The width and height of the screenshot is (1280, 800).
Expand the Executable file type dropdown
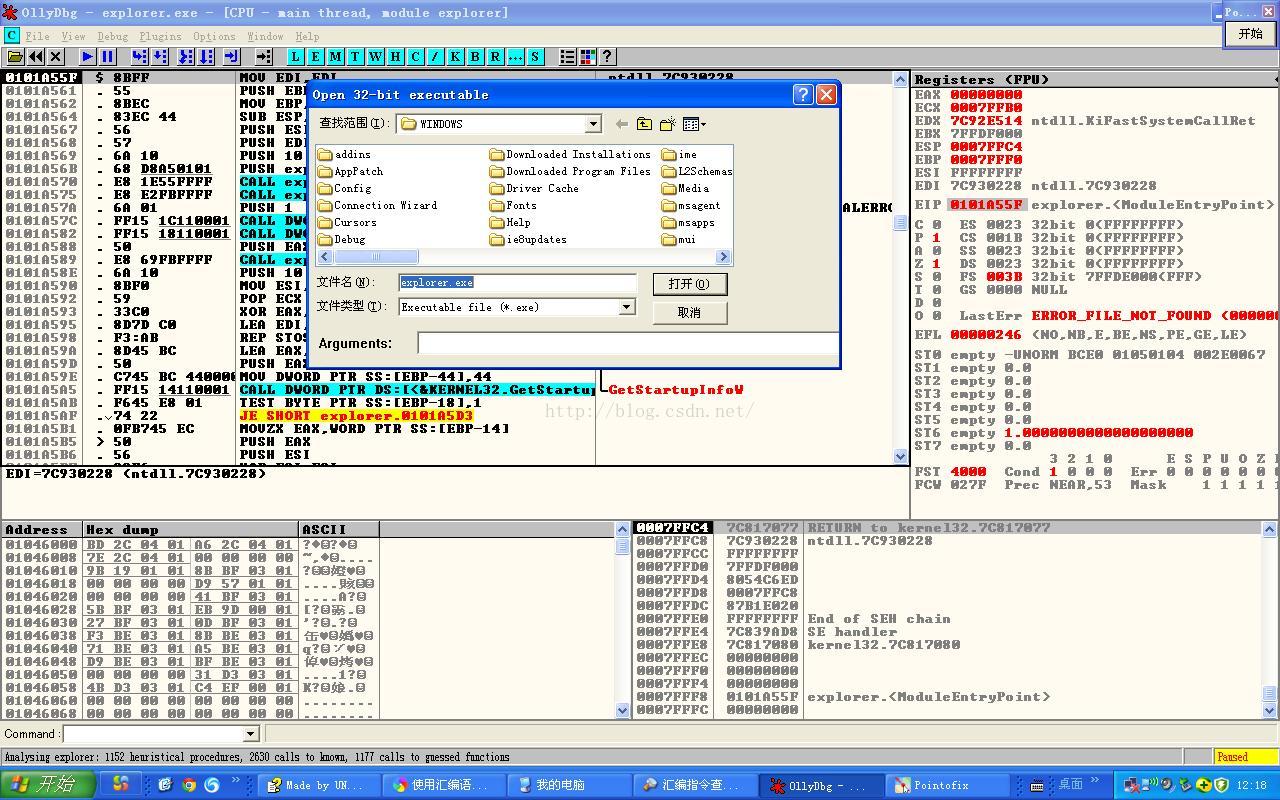tap(626, 307)
